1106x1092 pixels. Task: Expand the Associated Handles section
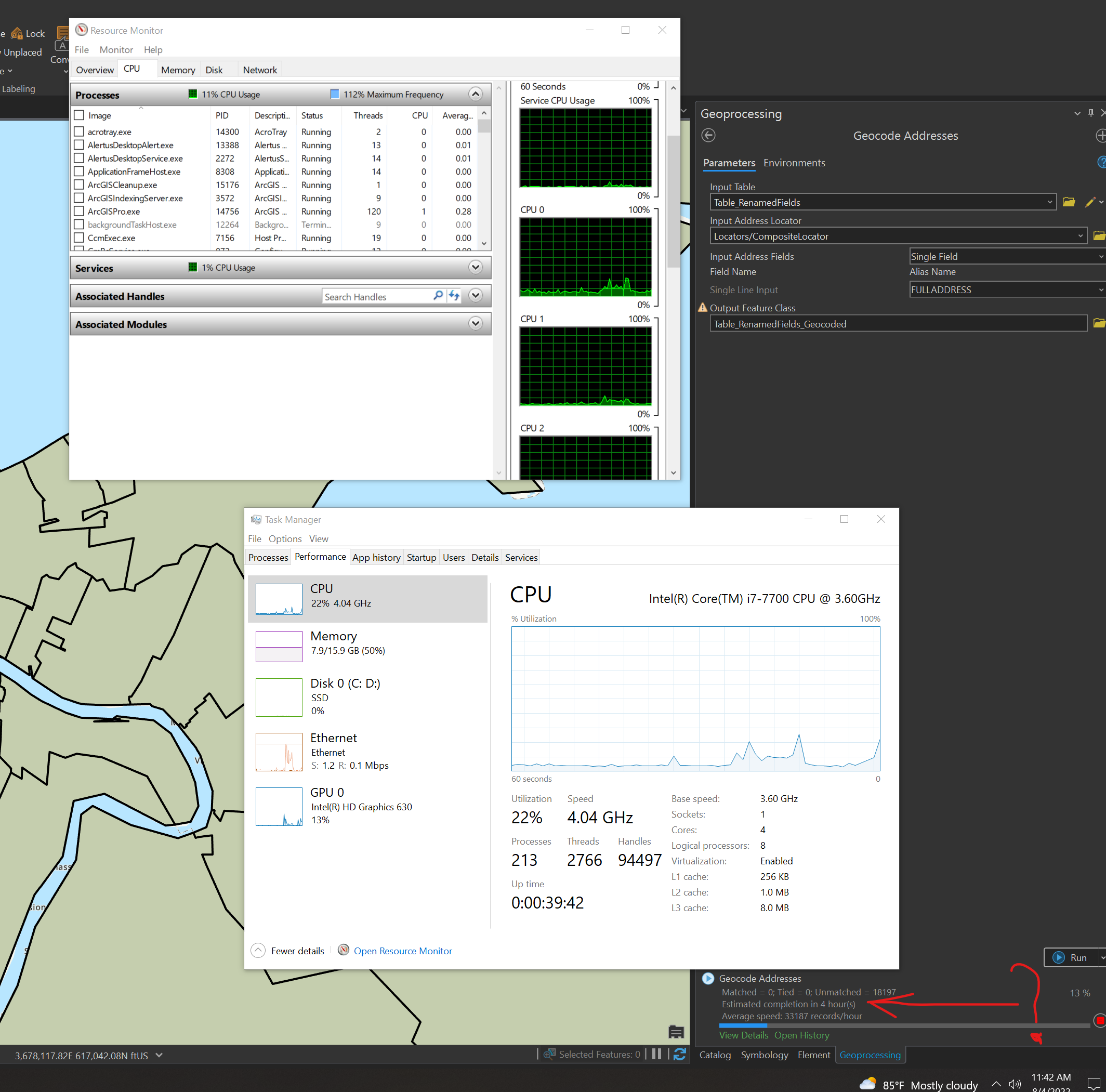(475, 295)
